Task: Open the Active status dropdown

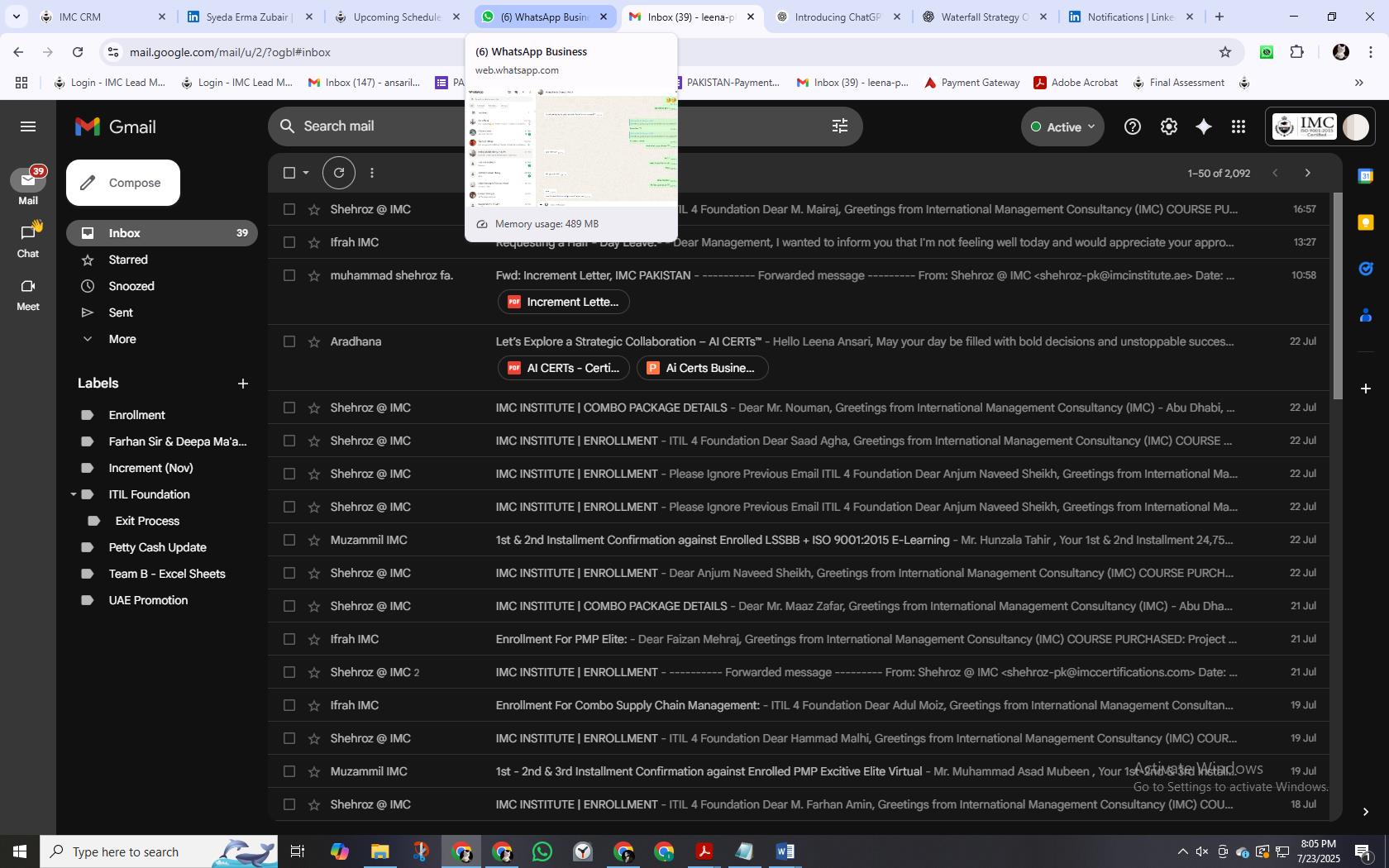Action: point(1062,126)
